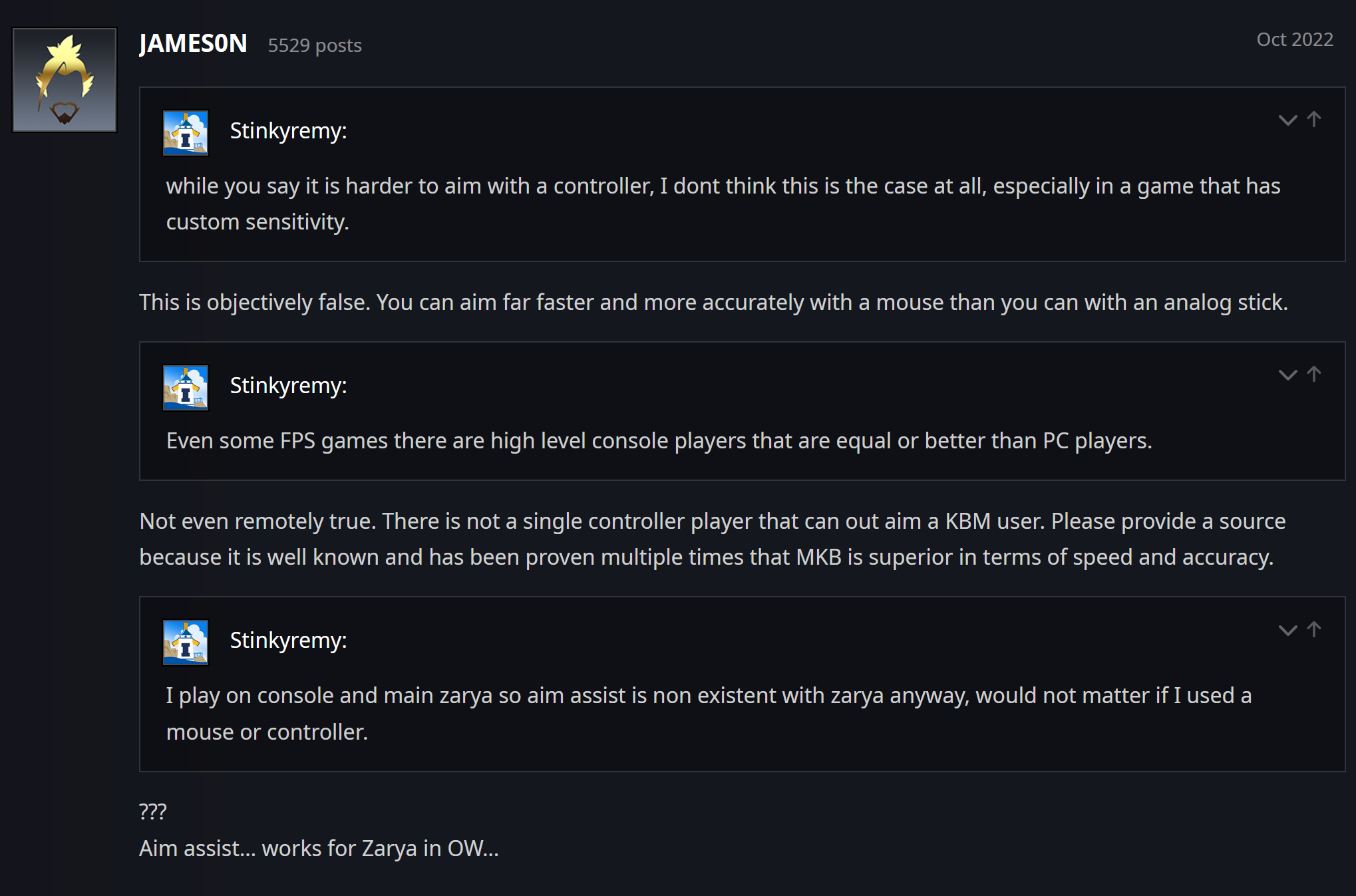Jump to original post from custom sensitivity quote

1314,119
